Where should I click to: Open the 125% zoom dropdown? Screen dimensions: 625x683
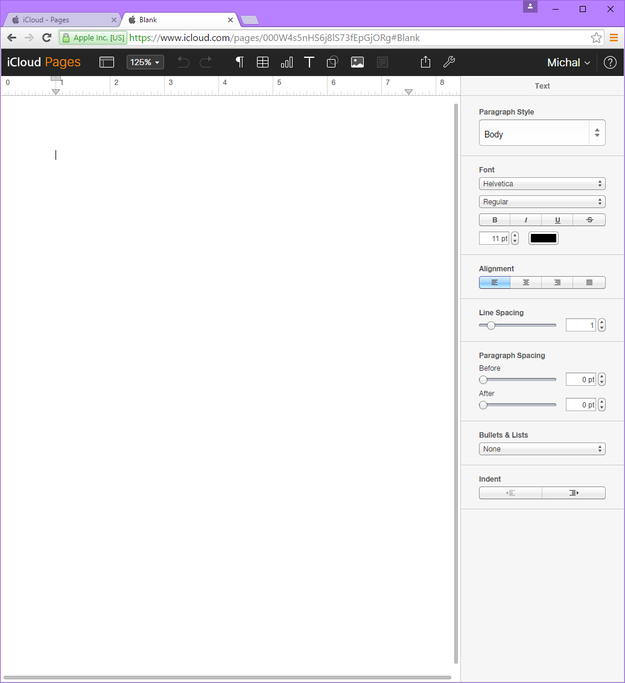[x=145, y=62]
